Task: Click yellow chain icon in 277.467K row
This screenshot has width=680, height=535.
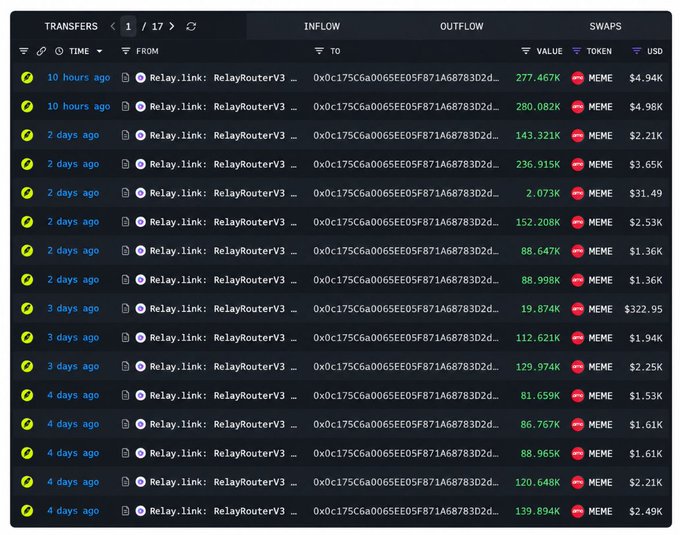Action: click(27, 78)
